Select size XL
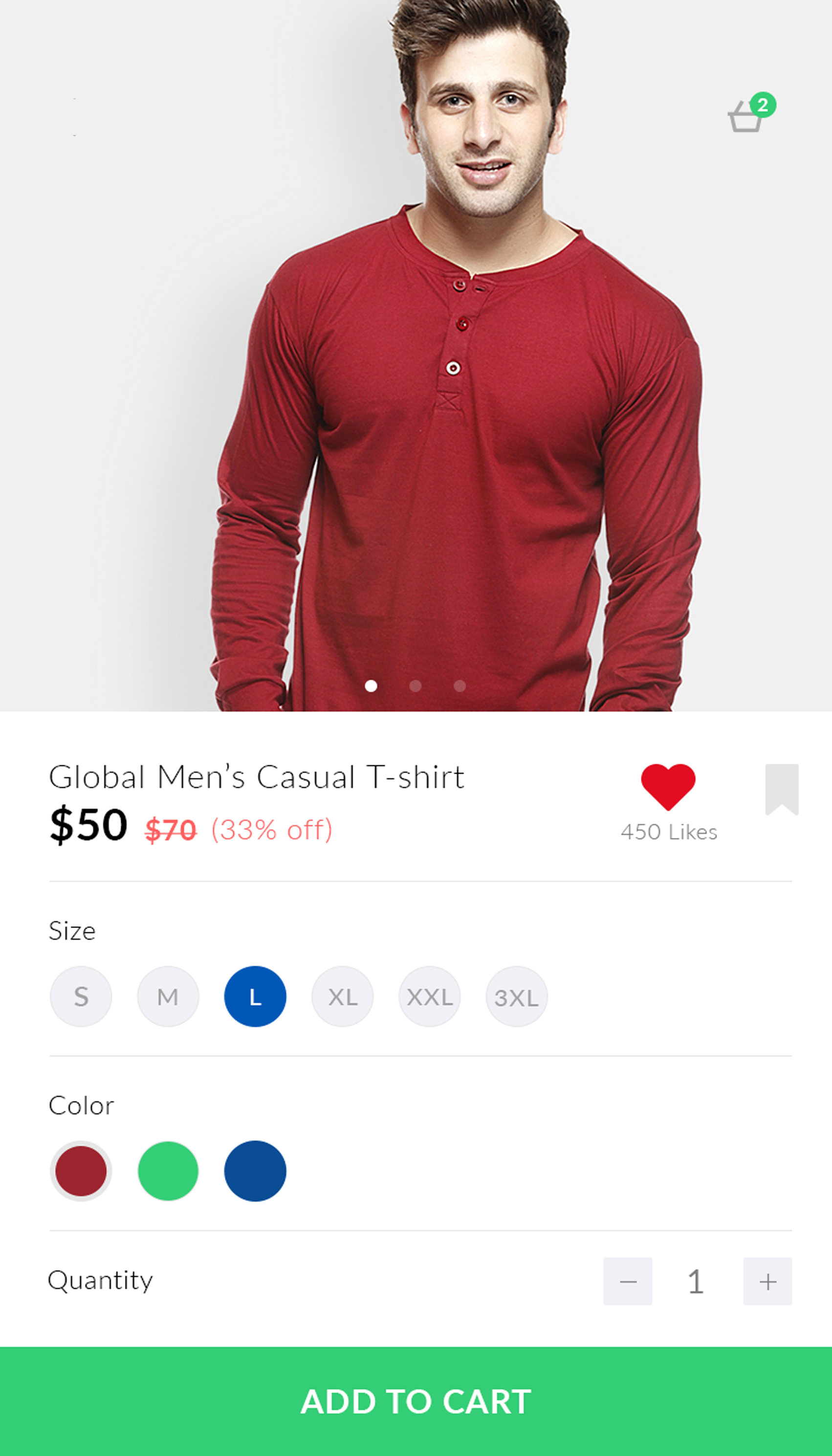This screenshot has width=832, height=1456. coord(342,996)
